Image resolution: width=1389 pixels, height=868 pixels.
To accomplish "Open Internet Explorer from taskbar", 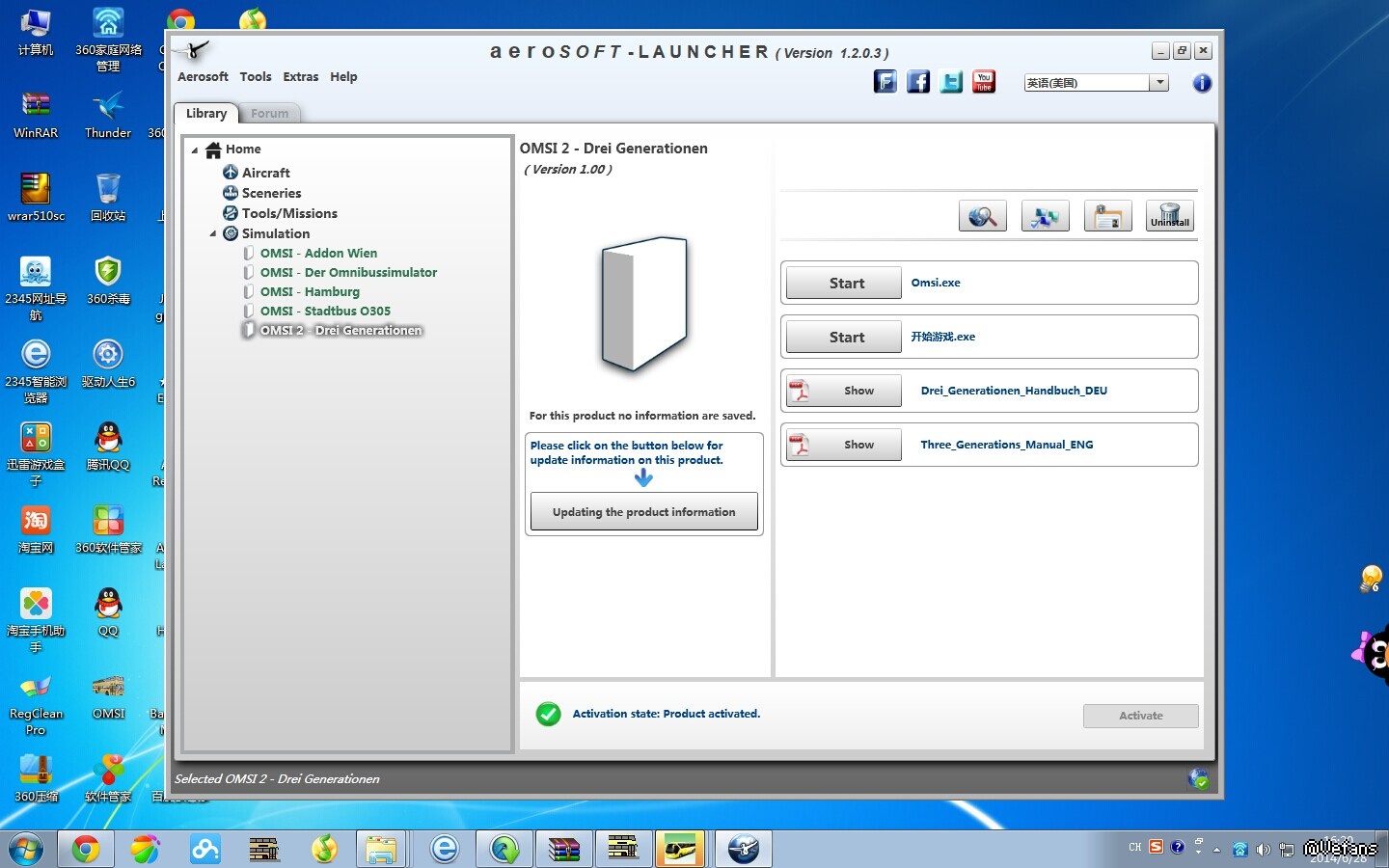I will click(444, 849).
